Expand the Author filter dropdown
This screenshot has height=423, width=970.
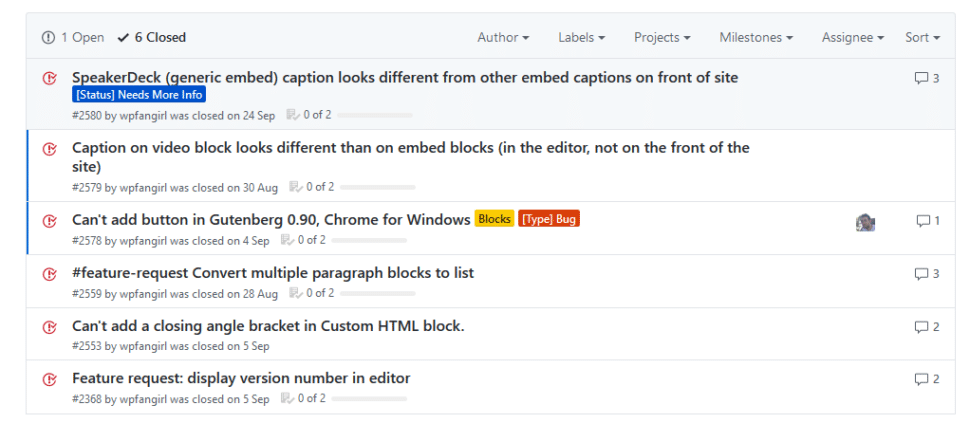(503, 38)
